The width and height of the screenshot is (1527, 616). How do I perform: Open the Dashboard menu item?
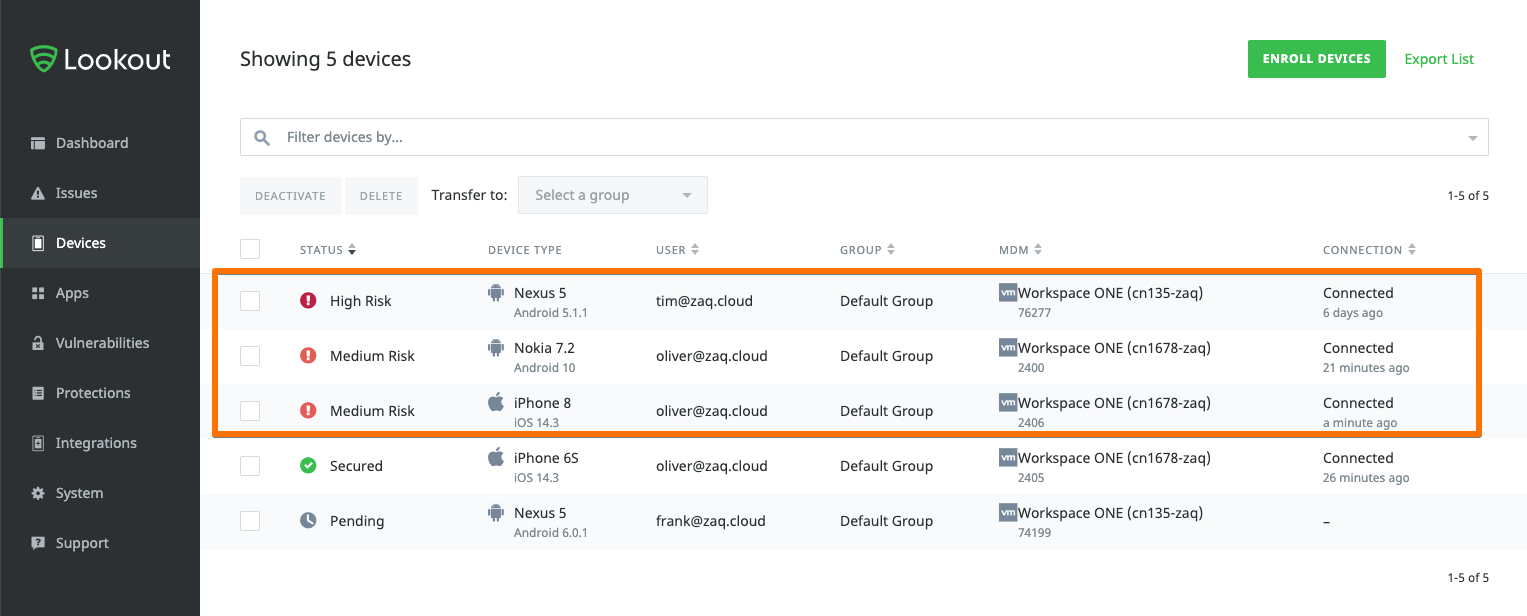click(x=100, y=143)
